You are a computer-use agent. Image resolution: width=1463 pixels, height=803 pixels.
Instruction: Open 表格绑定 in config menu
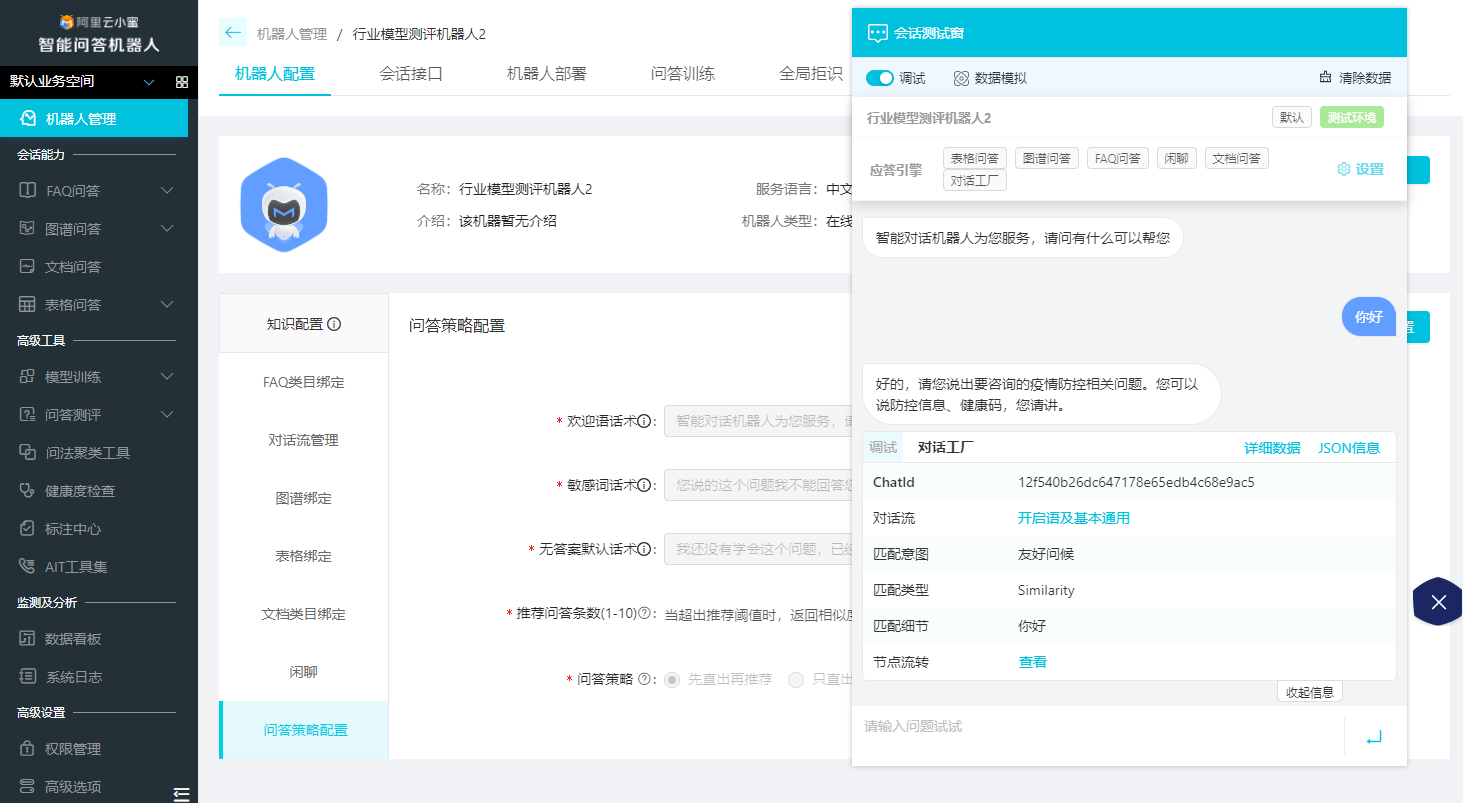304,556
